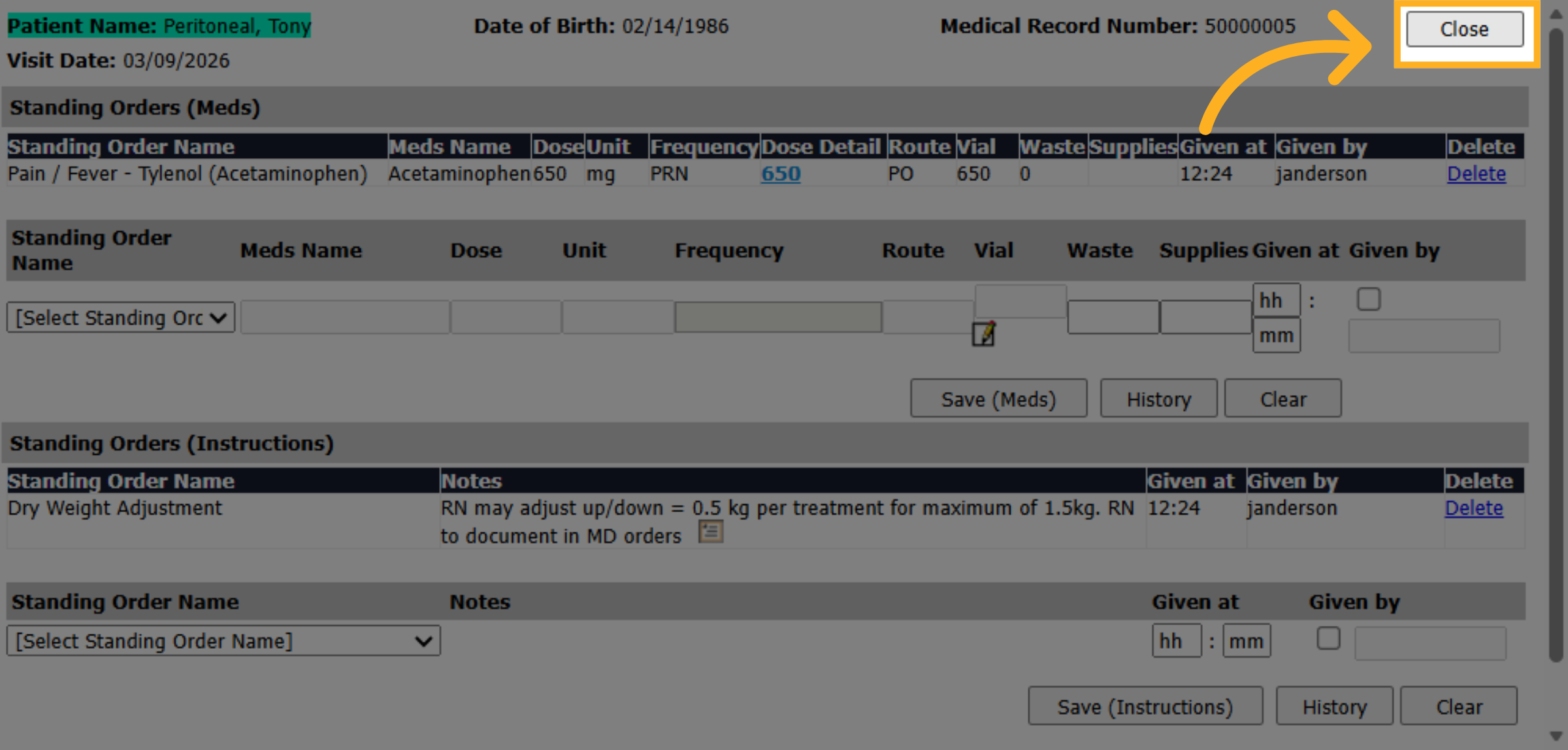Clear the standing order instructions form
The image size is (1568, 750).
1459,706
